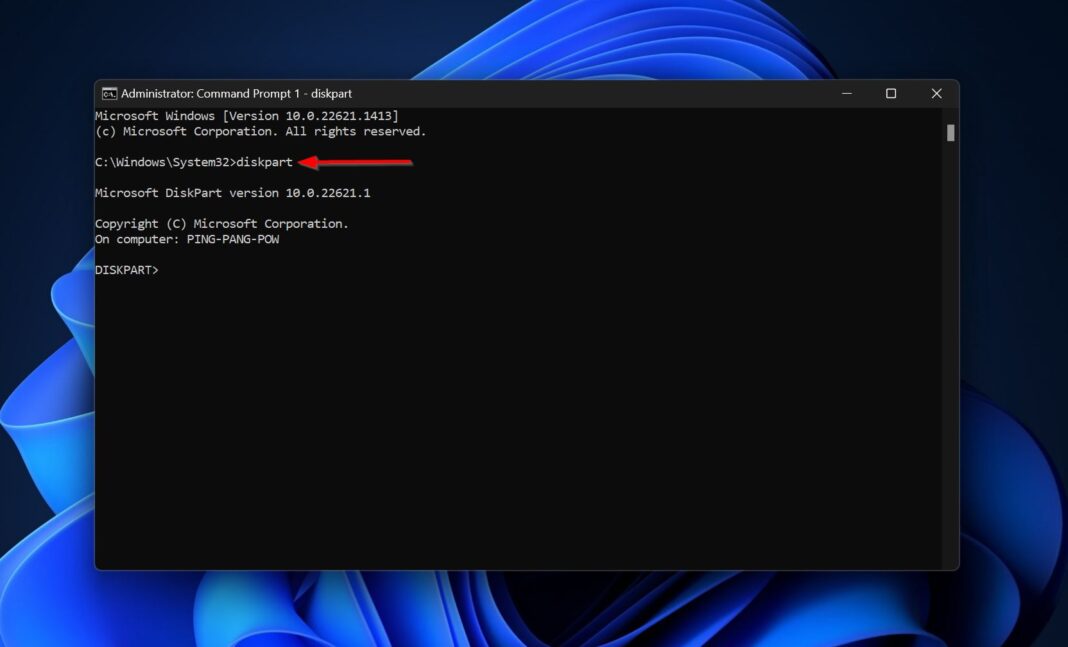Screen dimensions: 1068x647
Task: Minimize the Command Prompt window
Action: coord(846,94)
